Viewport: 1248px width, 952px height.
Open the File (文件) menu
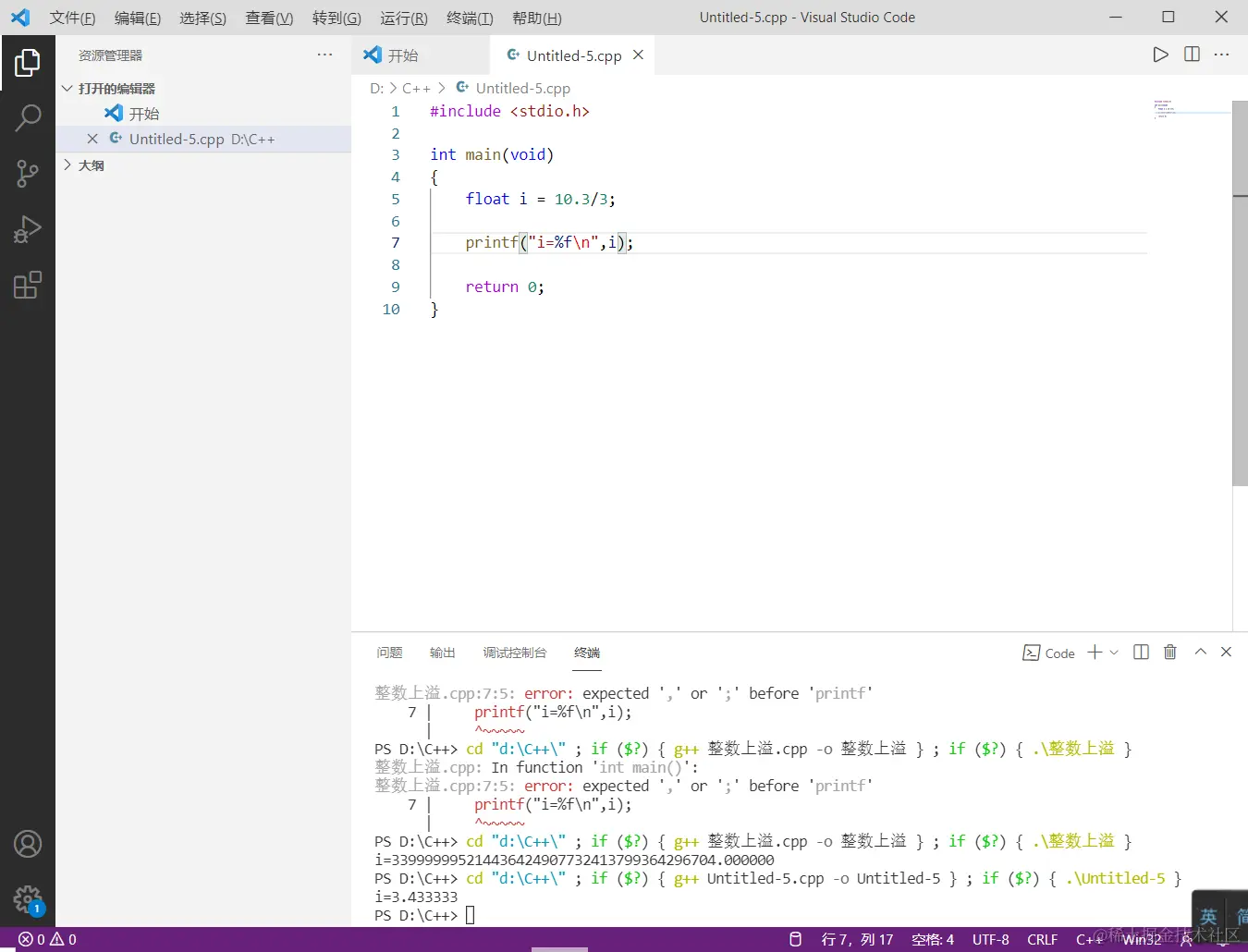[x=72, y=18]
